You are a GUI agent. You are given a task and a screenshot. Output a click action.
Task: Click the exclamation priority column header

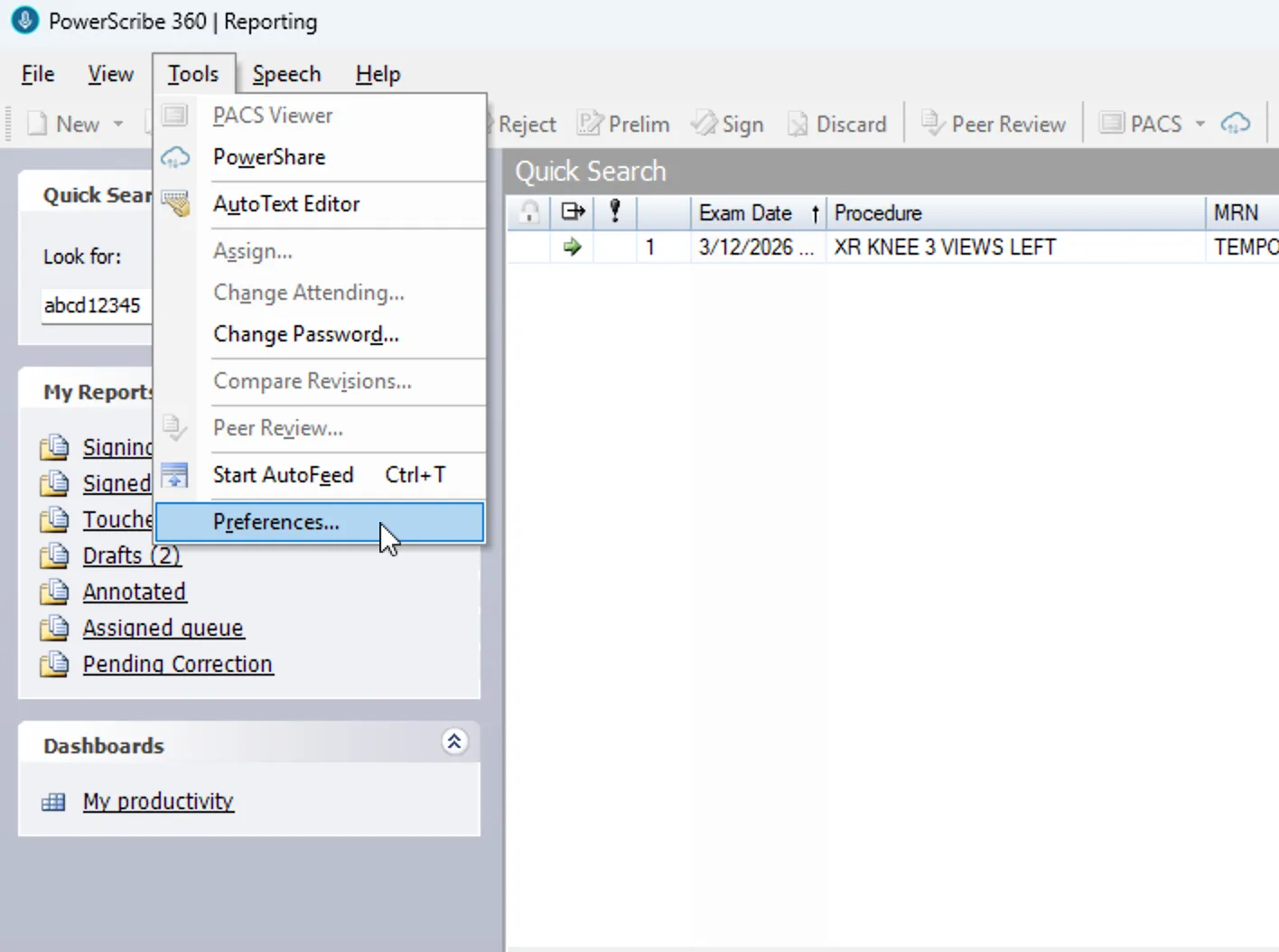point(615,212)
